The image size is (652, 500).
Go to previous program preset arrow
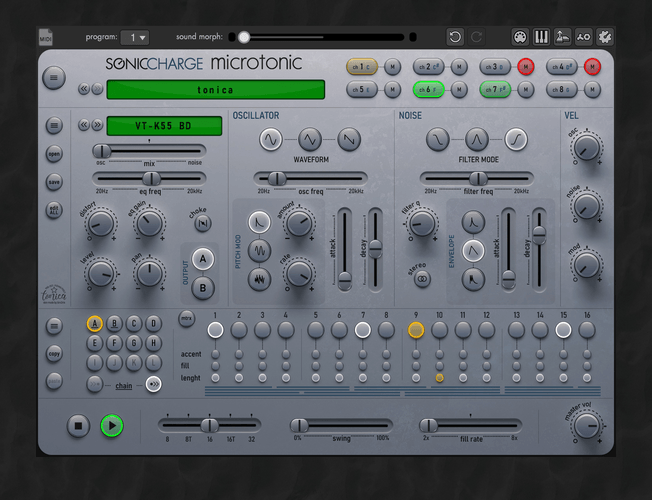[x=84, y=89]
